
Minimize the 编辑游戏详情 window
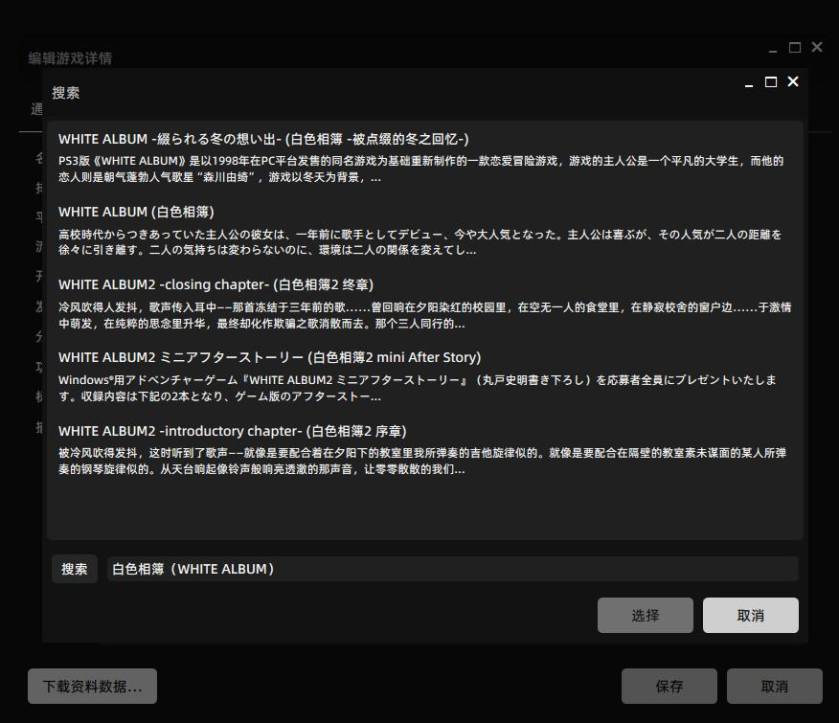coord(773,50)
